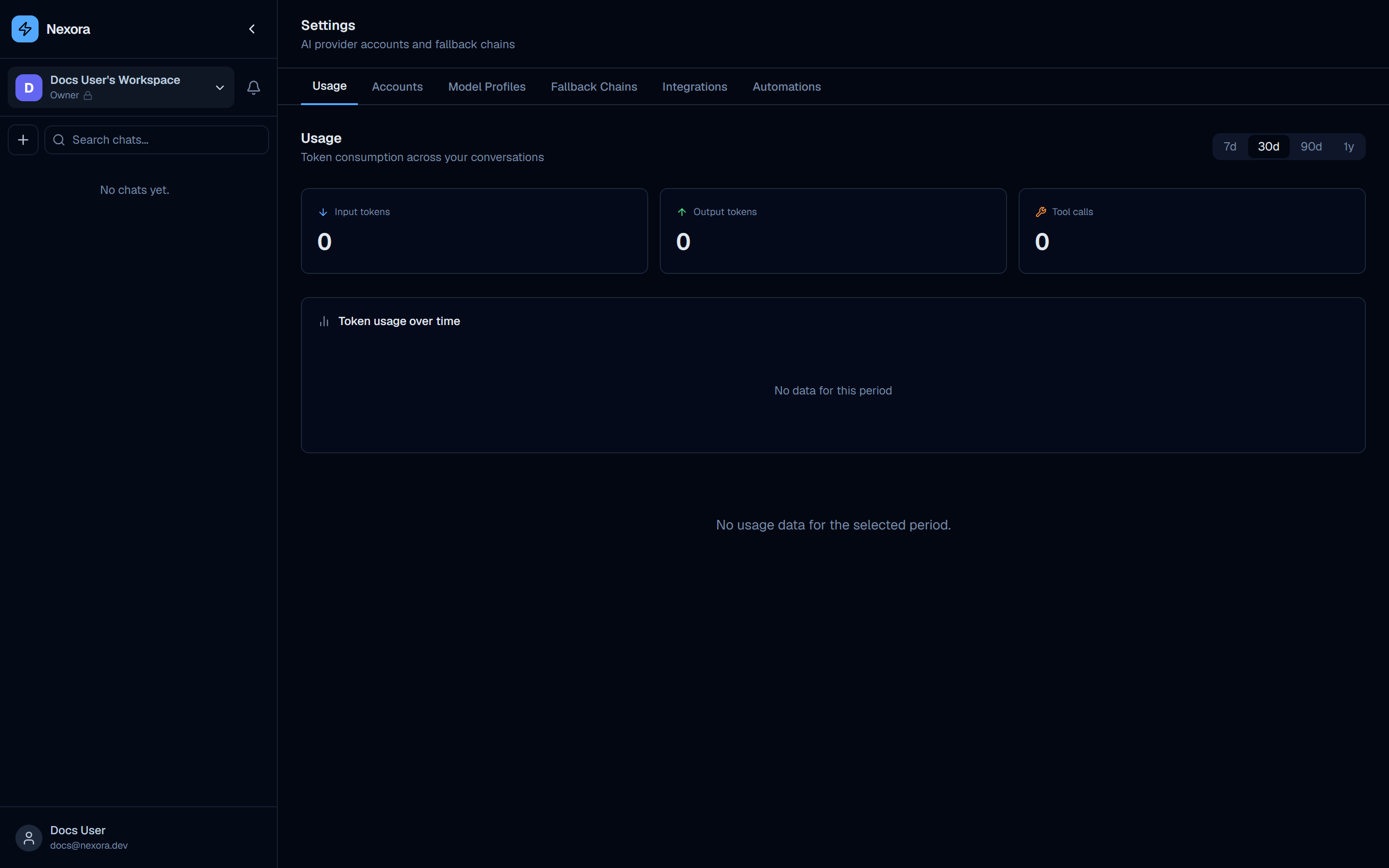The width and height of the screenshot is (1389, 868).
Task: Click 'Token consumption across your conversations' text
Action: pyautogui.click(x=422, y=157)
